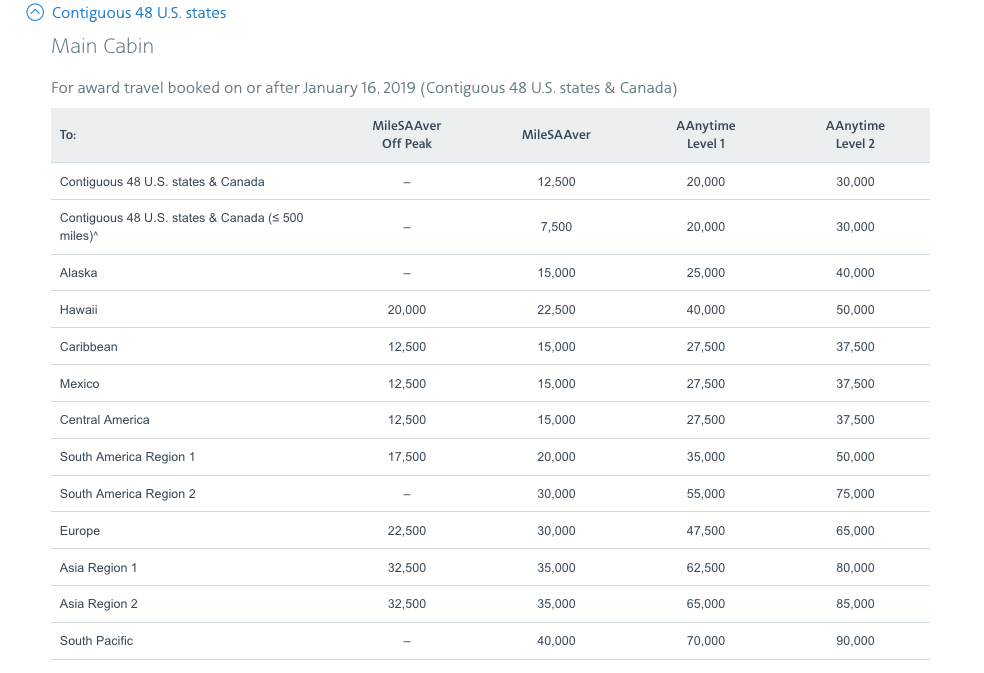
Task: Click Europe's 47,500 AAnytime Level 1 value
Action: coord(705,531)
